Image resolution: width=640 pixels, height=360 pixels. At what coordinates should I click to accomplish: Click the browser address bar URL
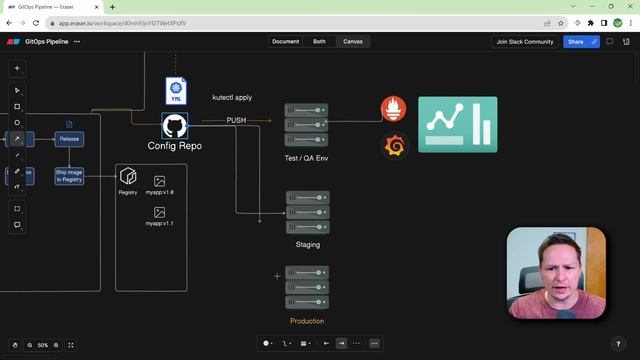coord(122,24)
